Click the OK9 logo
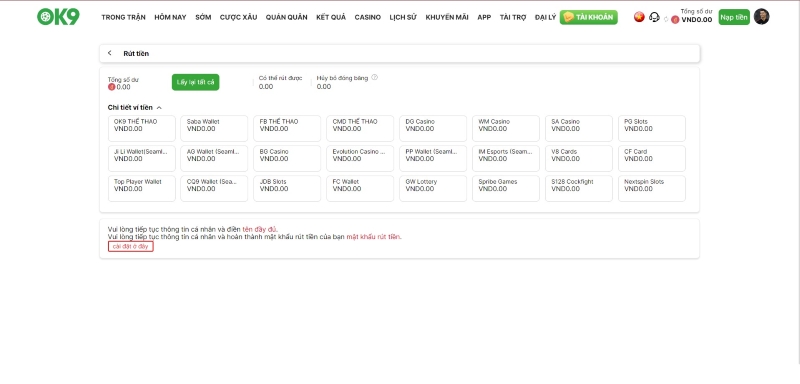800x384 pixels. [x=58, y=17]
